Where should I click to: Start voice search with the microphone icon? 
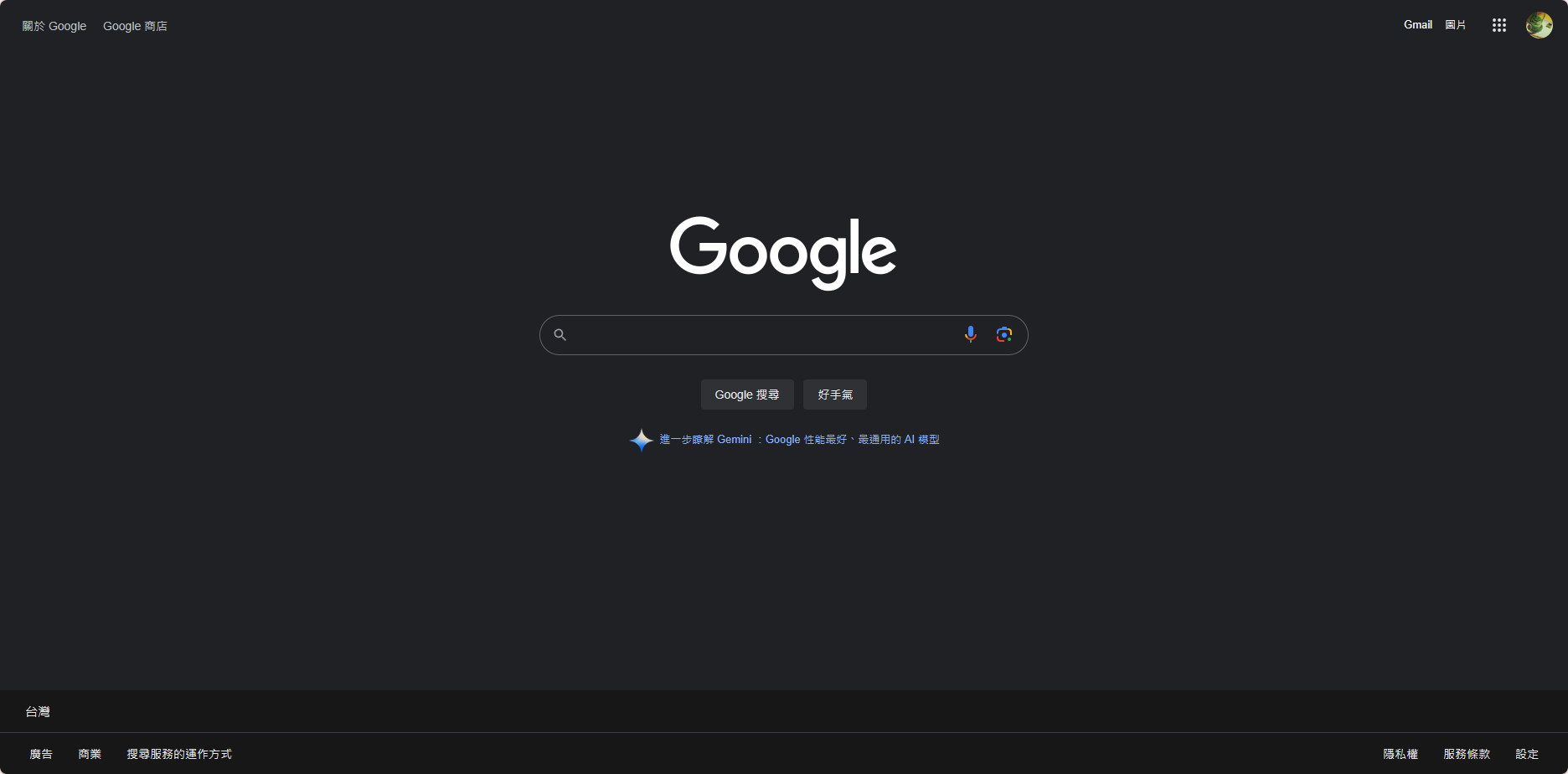pyautogui.click(x=970, y=334)
